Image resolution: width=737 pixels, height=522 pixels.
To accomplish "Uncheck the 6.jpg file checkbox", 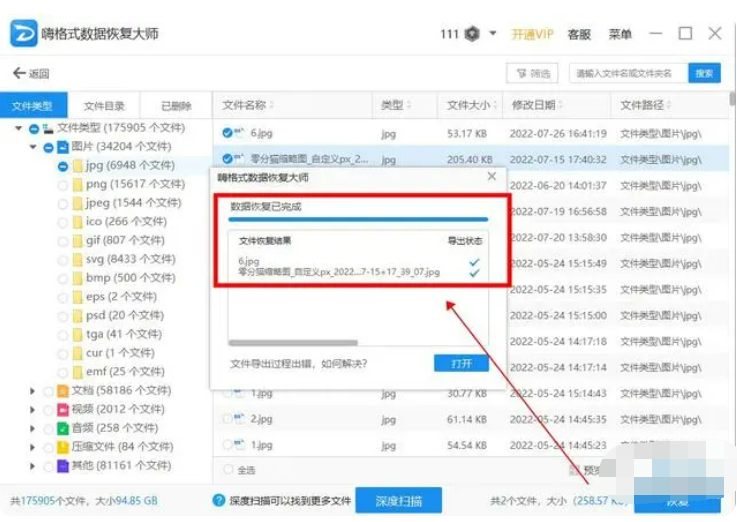I will tap(227, 133).
